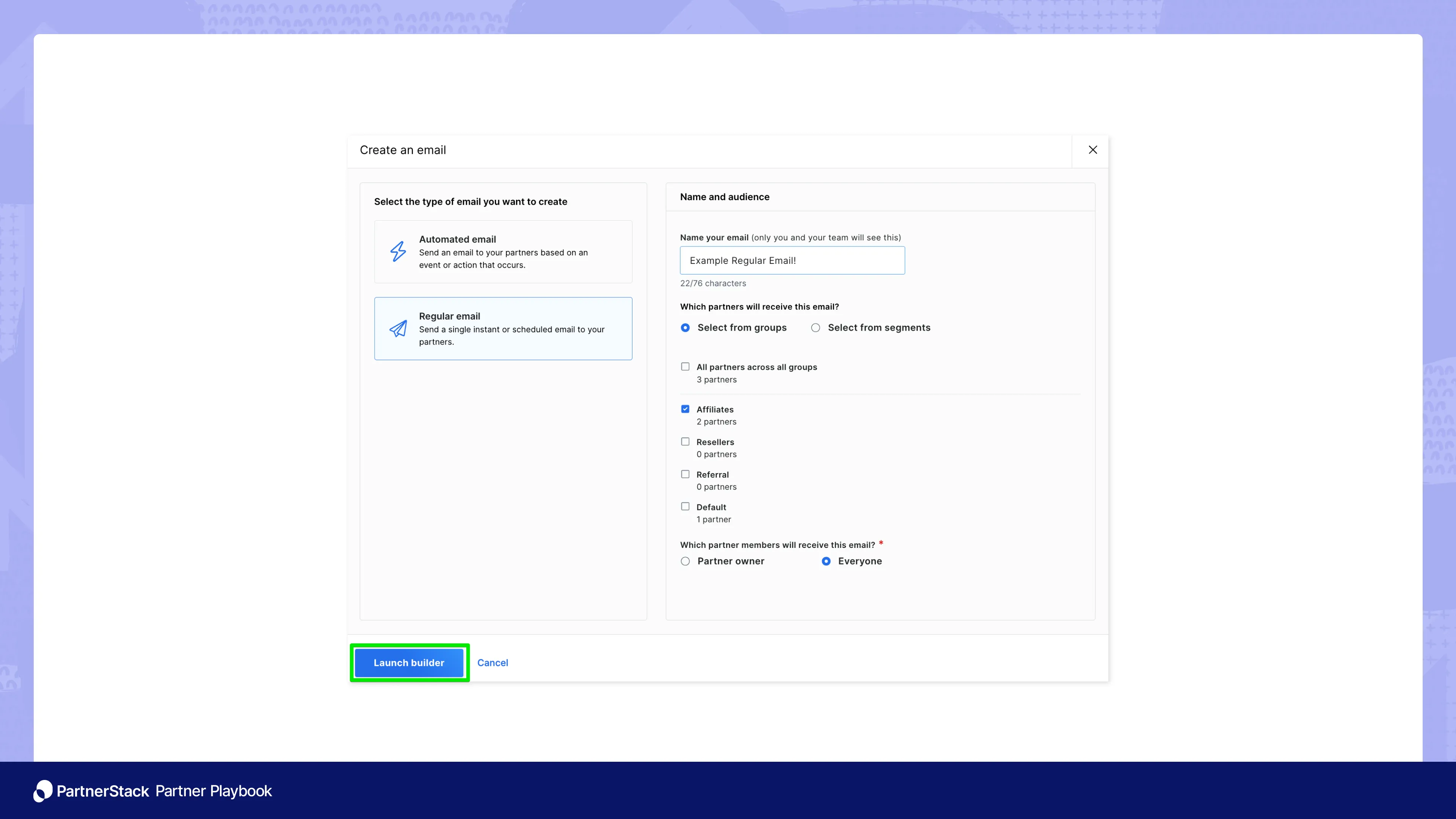Click the lightning bolt Automated email icon

tap(398, 251)
